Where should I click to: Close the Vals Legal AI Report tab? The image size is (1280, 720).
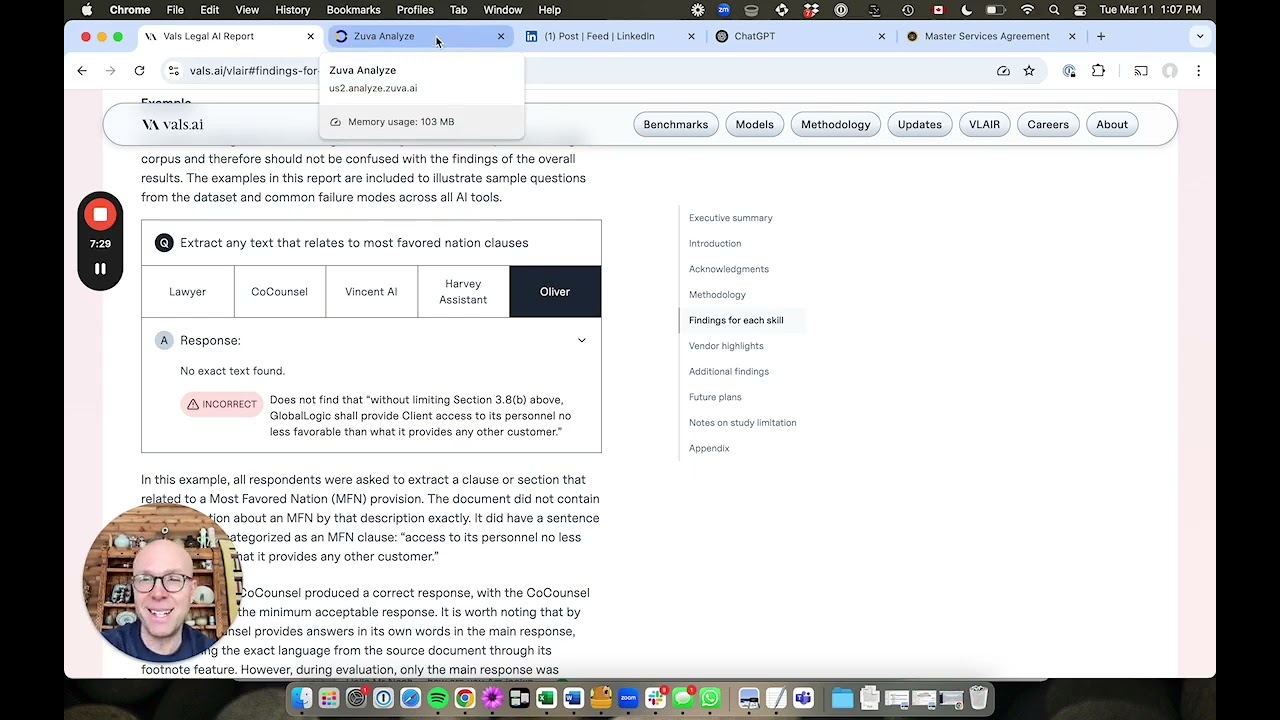310,36
